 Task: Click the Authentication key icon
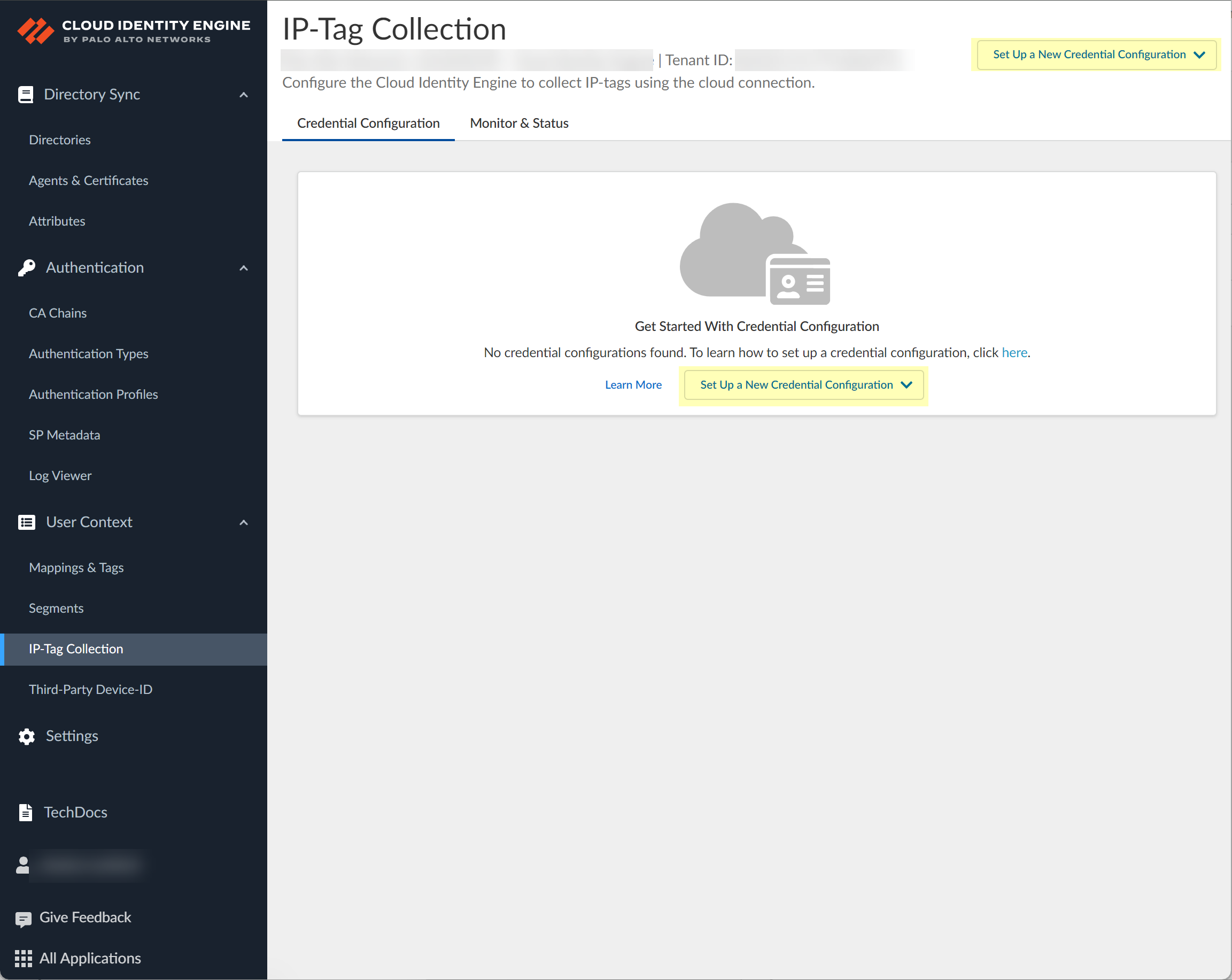26,267
